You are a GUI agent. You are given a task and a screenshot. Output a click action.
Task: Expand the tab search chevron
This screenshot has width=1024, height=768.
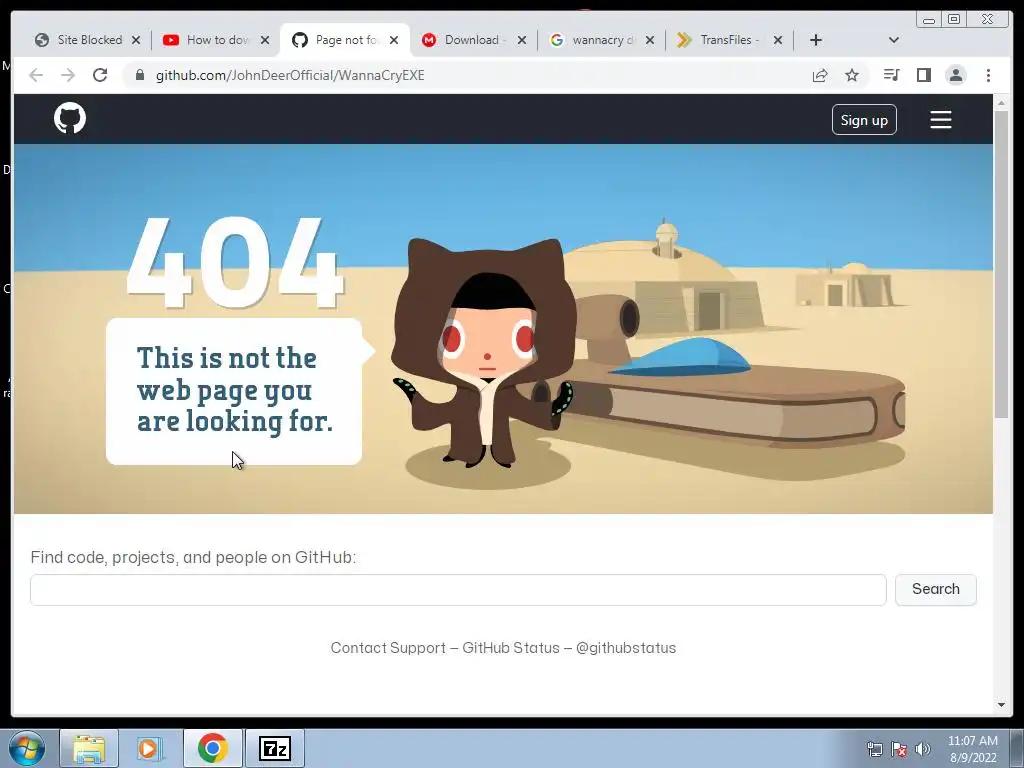click(894, 40)
